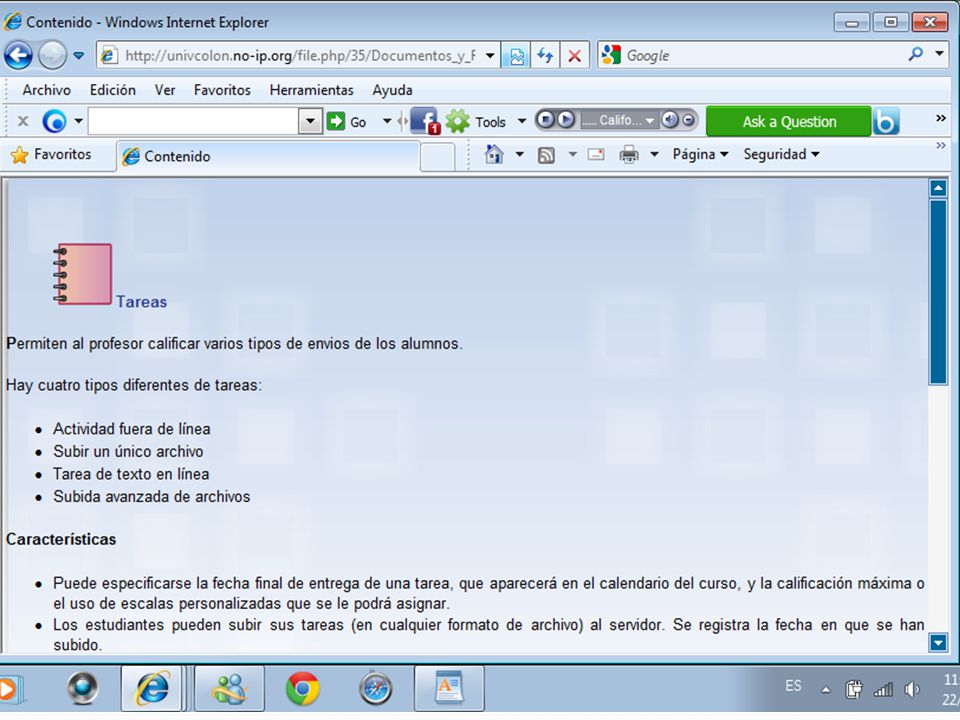Expand the address bar URL dropdown
The image size is (960, 720).
tap(490, 56)
